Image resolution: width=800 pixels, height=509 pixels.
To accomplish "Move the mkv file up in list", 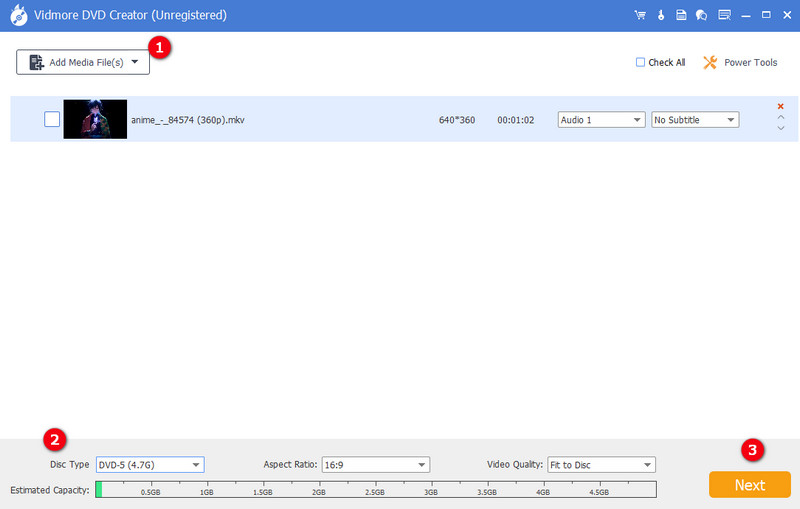I will pos(780,117).
